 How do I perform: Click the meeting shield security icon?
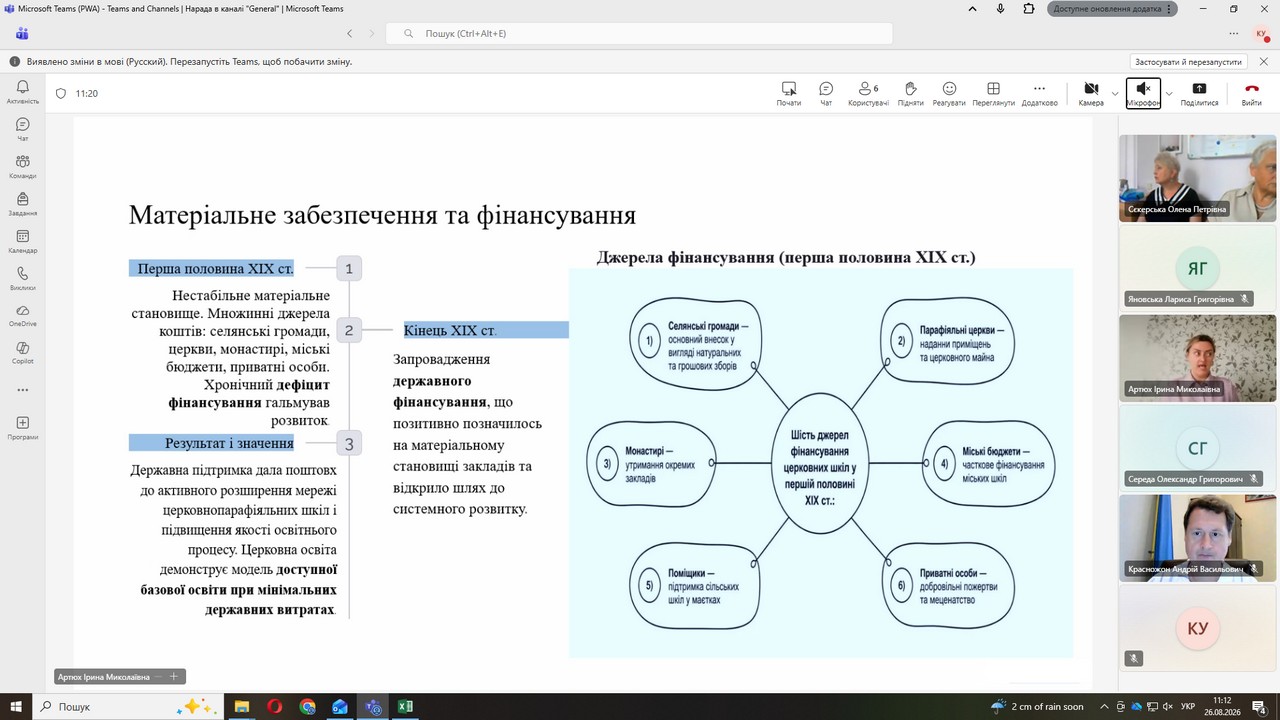pos(61,93)
